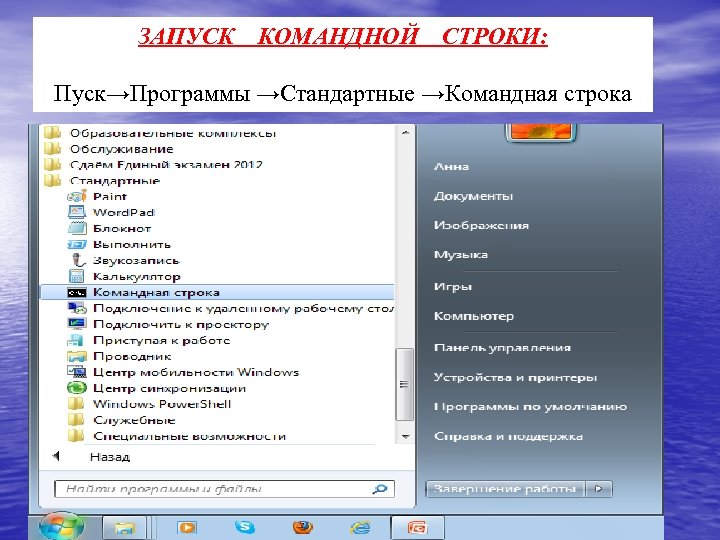Viewport: 720px width, 540px height.
Task: Open Компьютер from the right pane
Action: 474,316
